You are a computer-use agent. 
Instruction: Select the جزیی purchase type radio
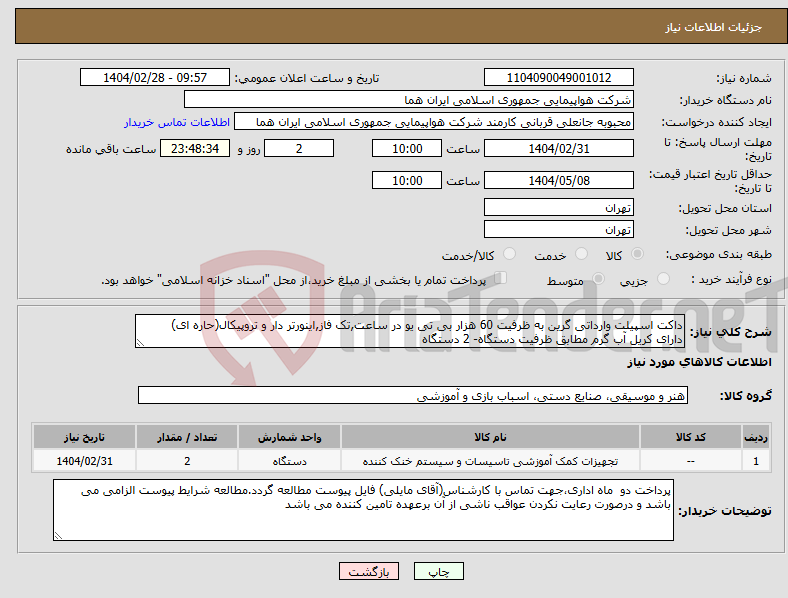(x=663, y=279)
